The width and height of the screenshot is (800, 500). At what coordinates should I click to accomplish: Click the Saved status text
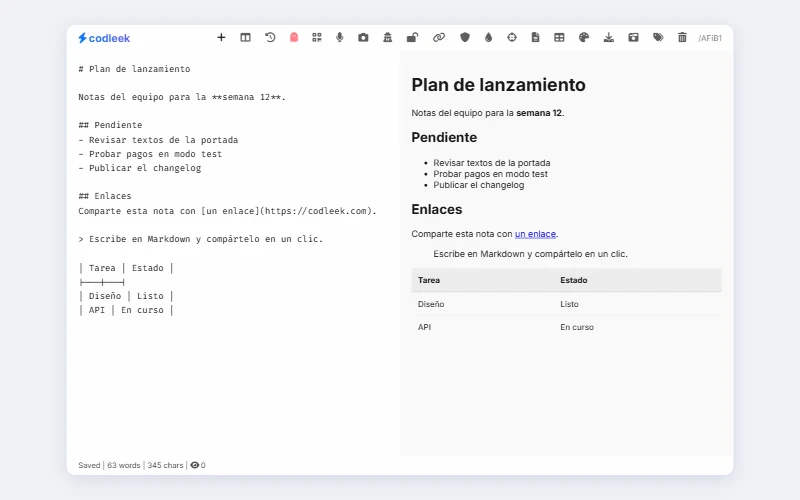click(89, 465)
